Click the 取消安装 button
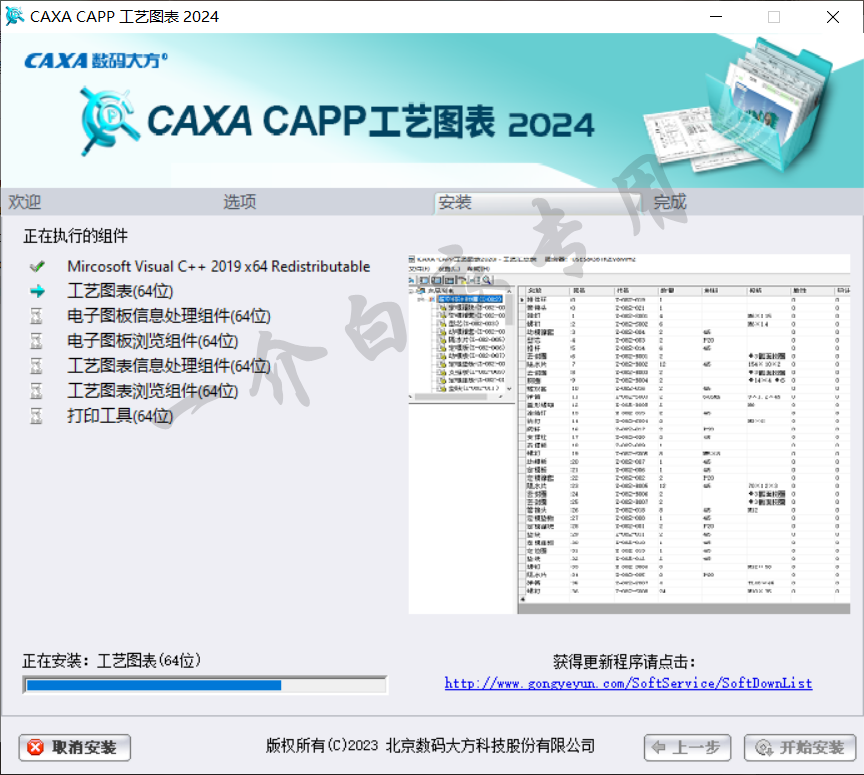This screenshot has height=775, width=864. tap(74, 747)
